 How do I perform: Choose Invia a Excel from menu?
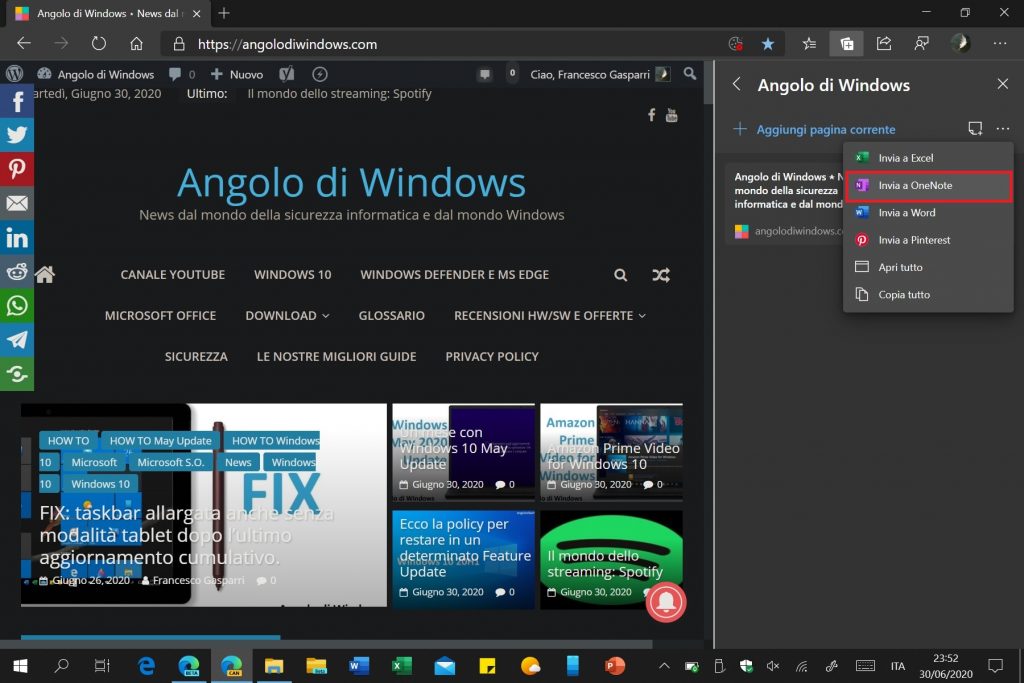tap(905, 158)
